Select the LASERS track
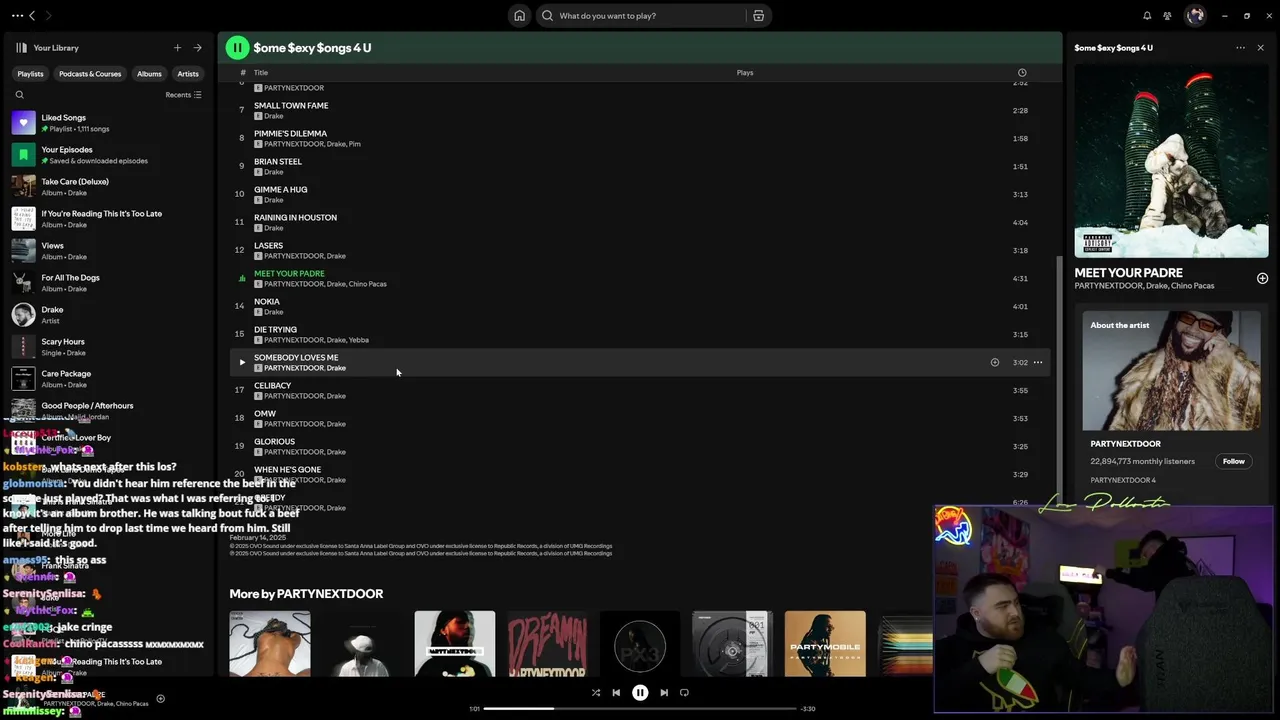 [640, 251]
